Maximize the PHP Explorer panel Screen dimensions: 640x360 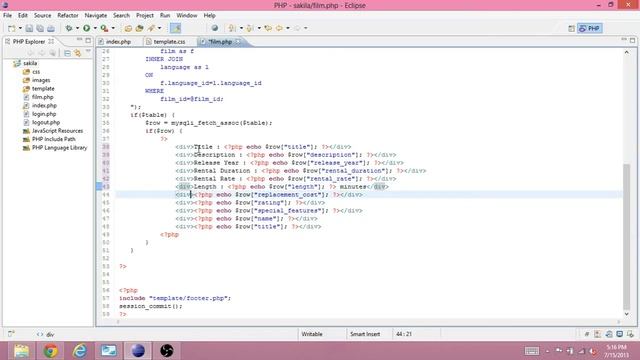pyautogui.click(x=88, y=40)
